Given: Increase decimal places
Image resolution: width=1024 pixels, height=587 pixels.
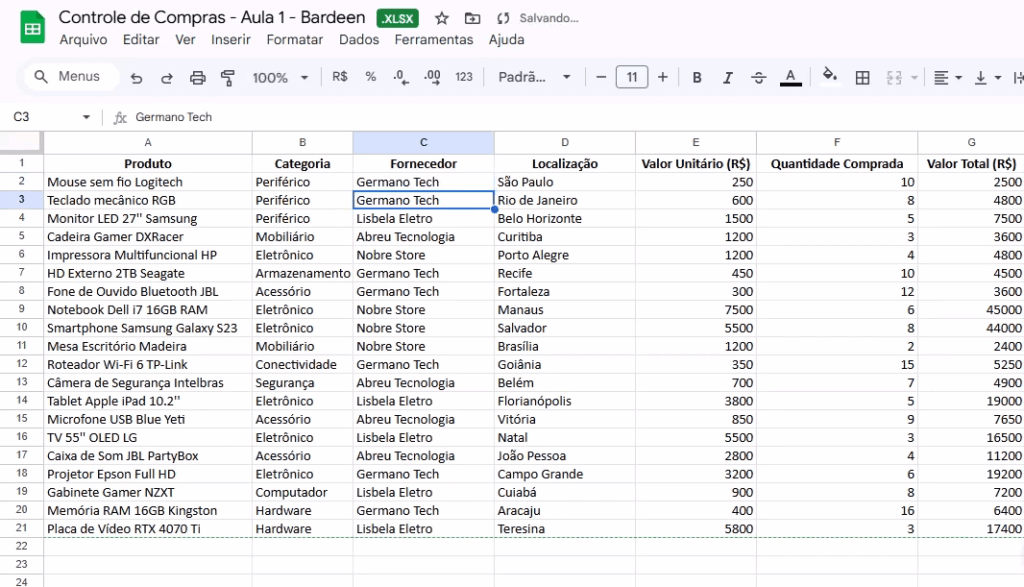Looking at the screenshot, I should tap(432, 77).
